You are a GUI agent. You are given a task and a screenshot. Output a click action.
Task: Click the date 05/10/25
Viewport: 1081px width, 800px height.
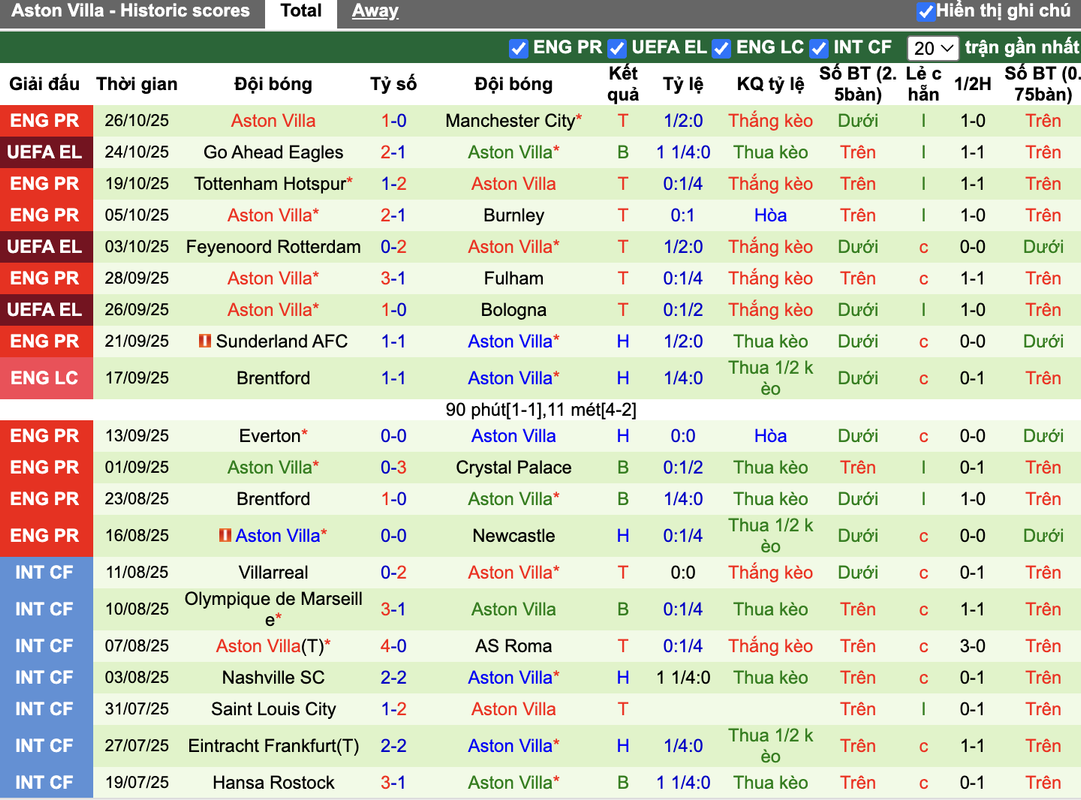[x=137, y=216]
